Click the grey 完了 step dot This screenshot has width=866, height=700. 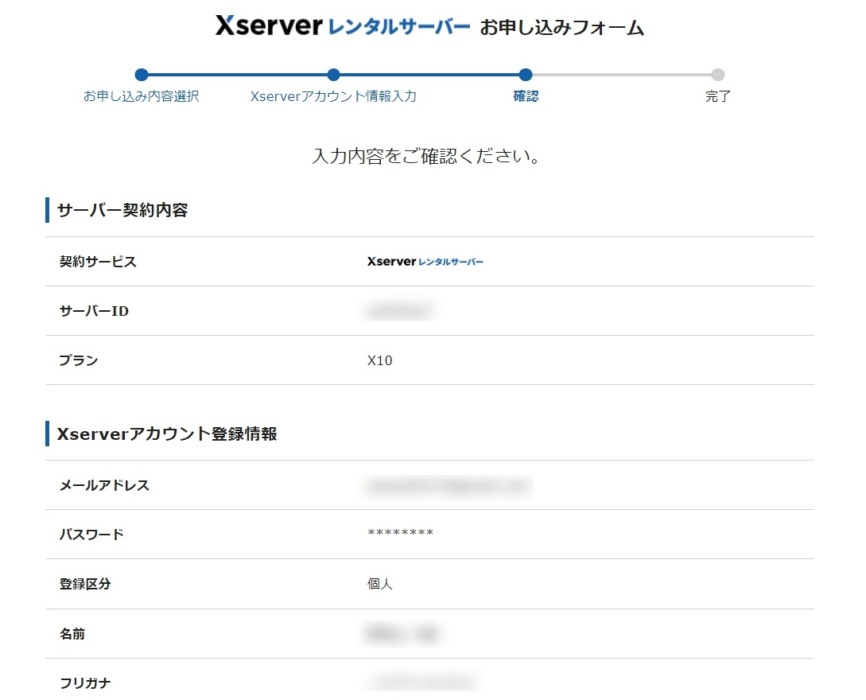[718, 75]
